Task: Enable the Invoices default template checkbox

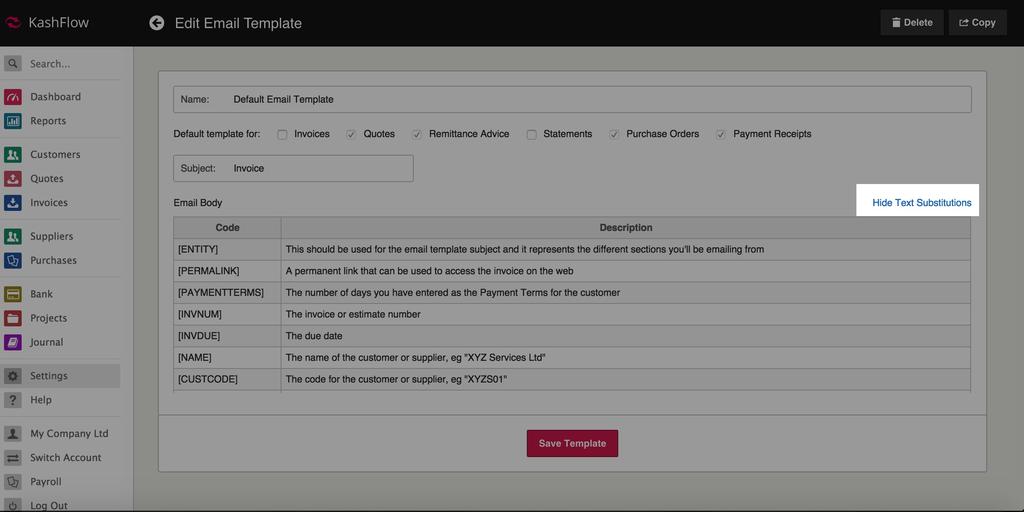Action: click(282, 134)
